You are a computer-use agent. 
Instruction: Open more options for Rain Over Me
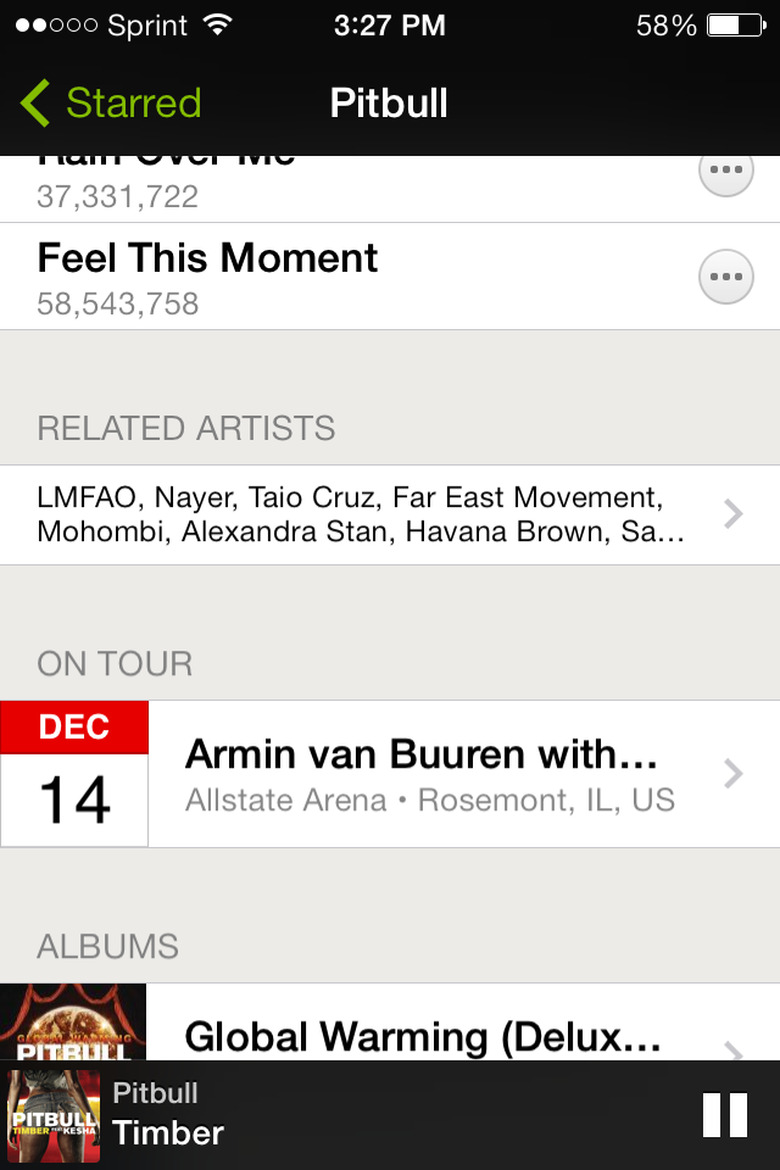click(725, 171)
